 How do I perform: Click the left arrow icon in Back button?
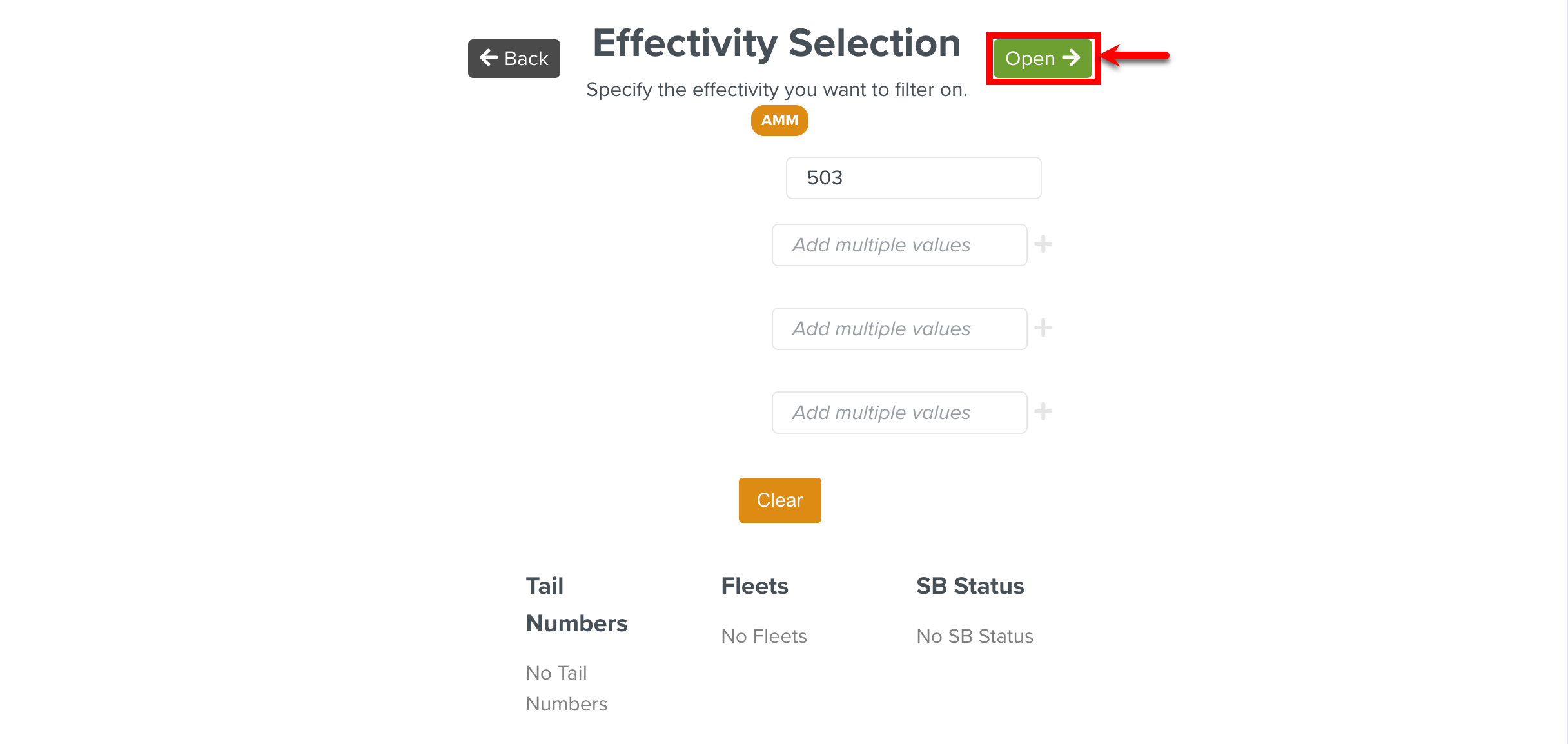[489, 58]
